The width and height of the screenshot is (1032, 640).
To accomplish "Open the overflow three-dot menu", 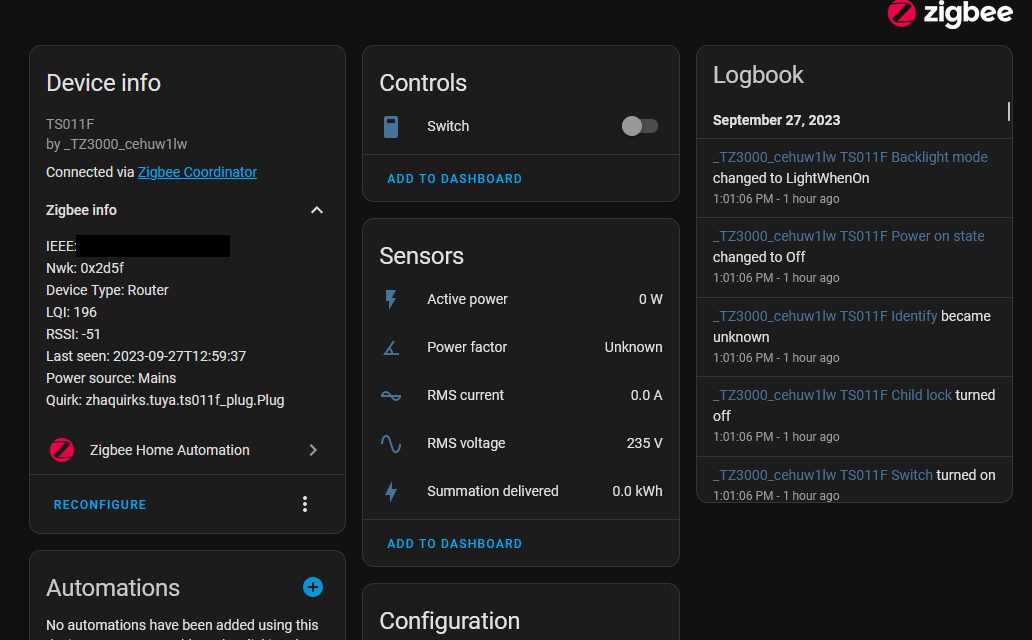I will coord(305,504).
